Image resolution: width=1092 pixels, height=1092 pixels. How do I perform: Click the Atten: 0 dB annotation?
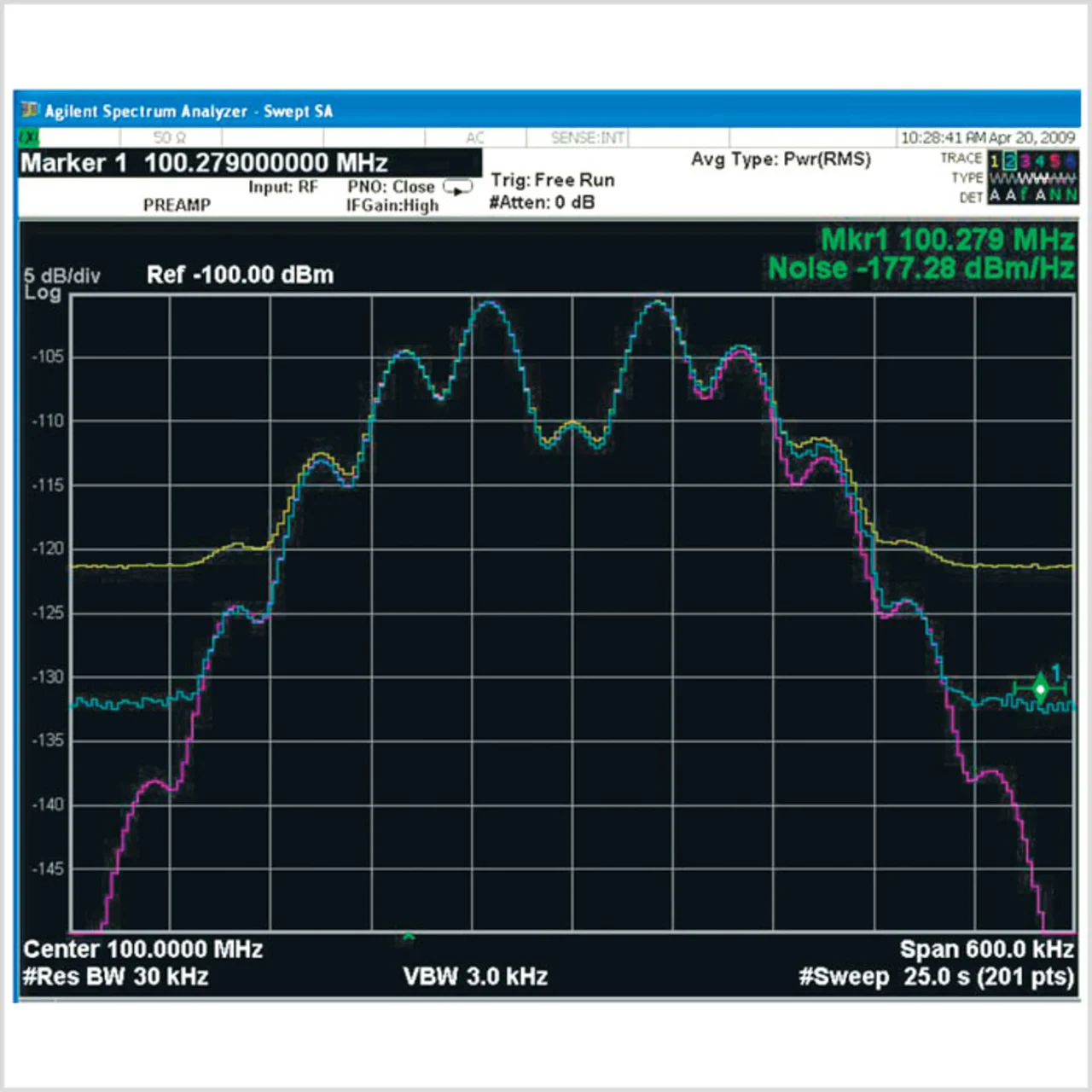(x=542, y=203)
